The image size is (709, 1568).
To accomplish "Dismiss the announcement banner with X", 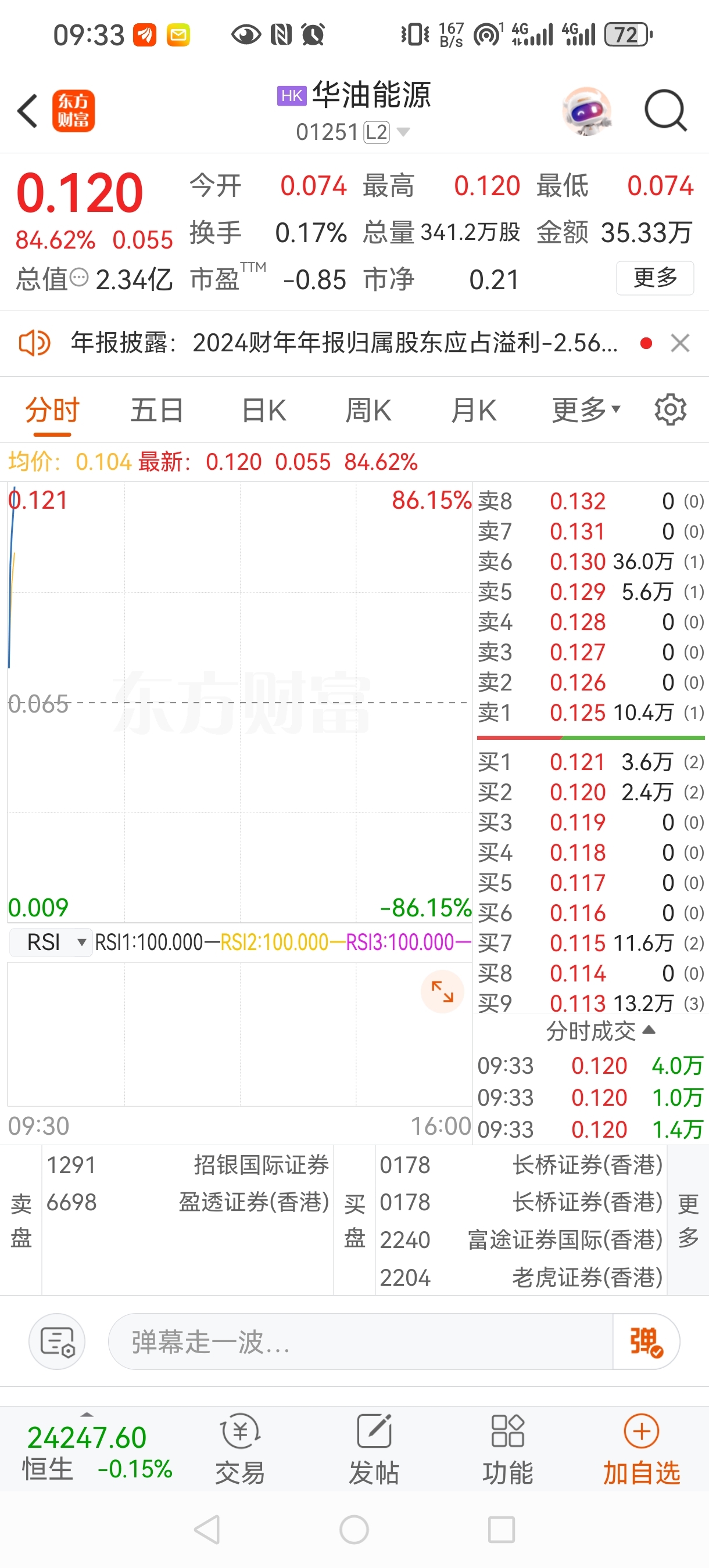I will tap(680, 343).
